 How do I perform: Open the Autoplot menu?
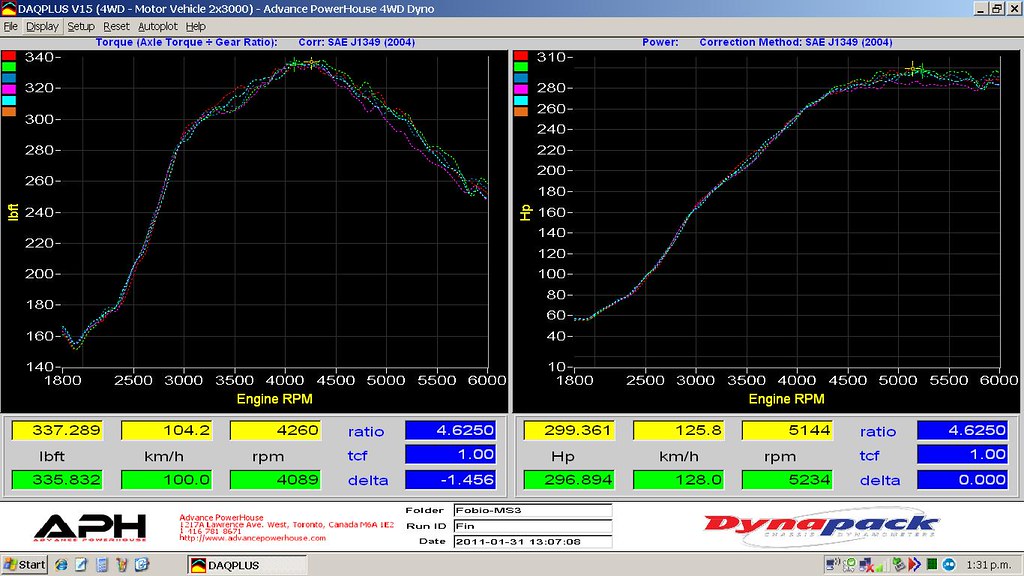pyautogui.click(x=158, y=26)
